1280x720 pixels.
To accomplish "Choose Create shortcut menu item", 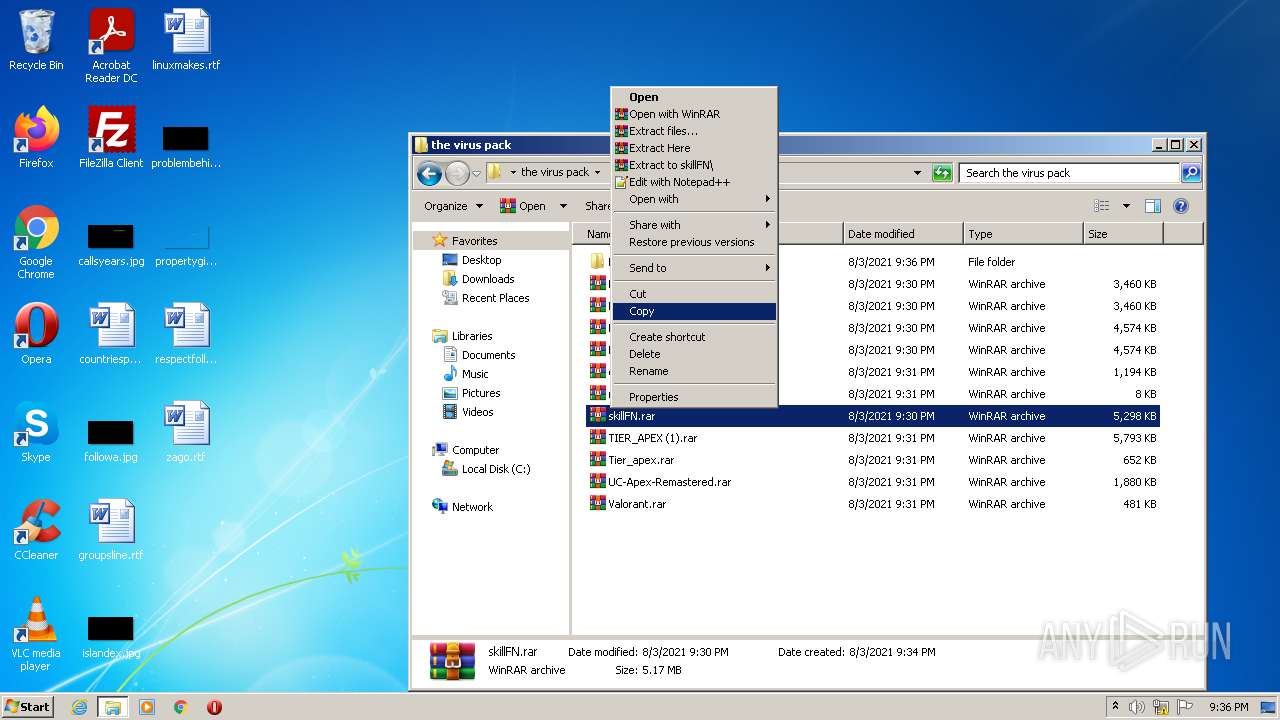I will coord(694,337).
